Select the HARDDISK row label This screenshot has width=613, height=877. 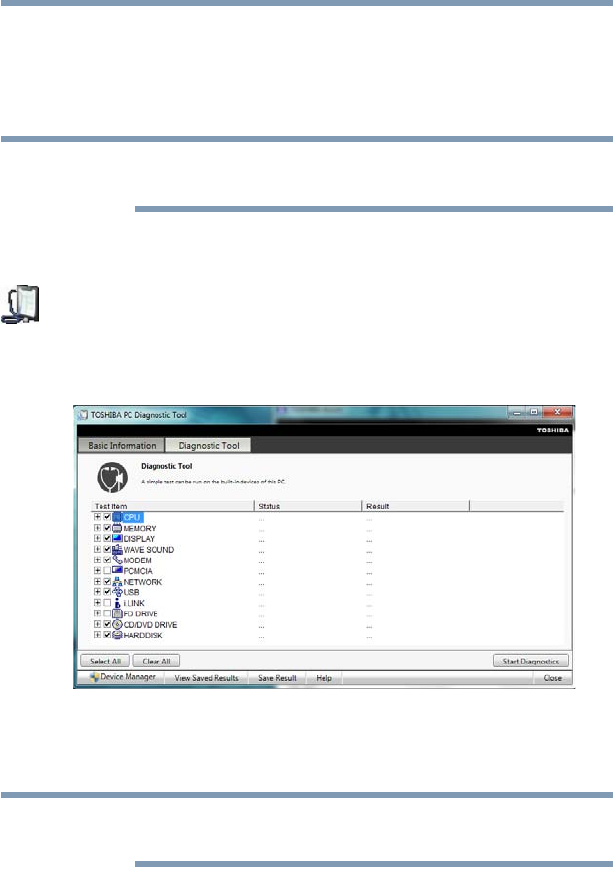143,635
